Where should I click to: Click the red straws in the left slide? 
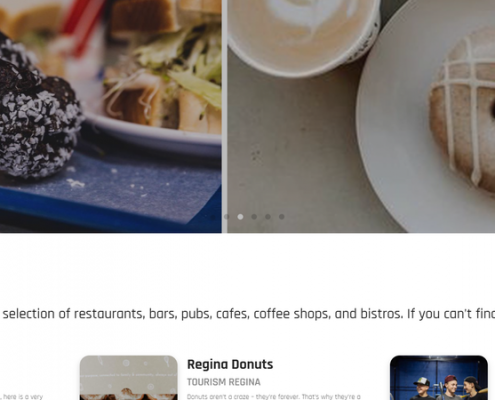[x=83, y=25]
